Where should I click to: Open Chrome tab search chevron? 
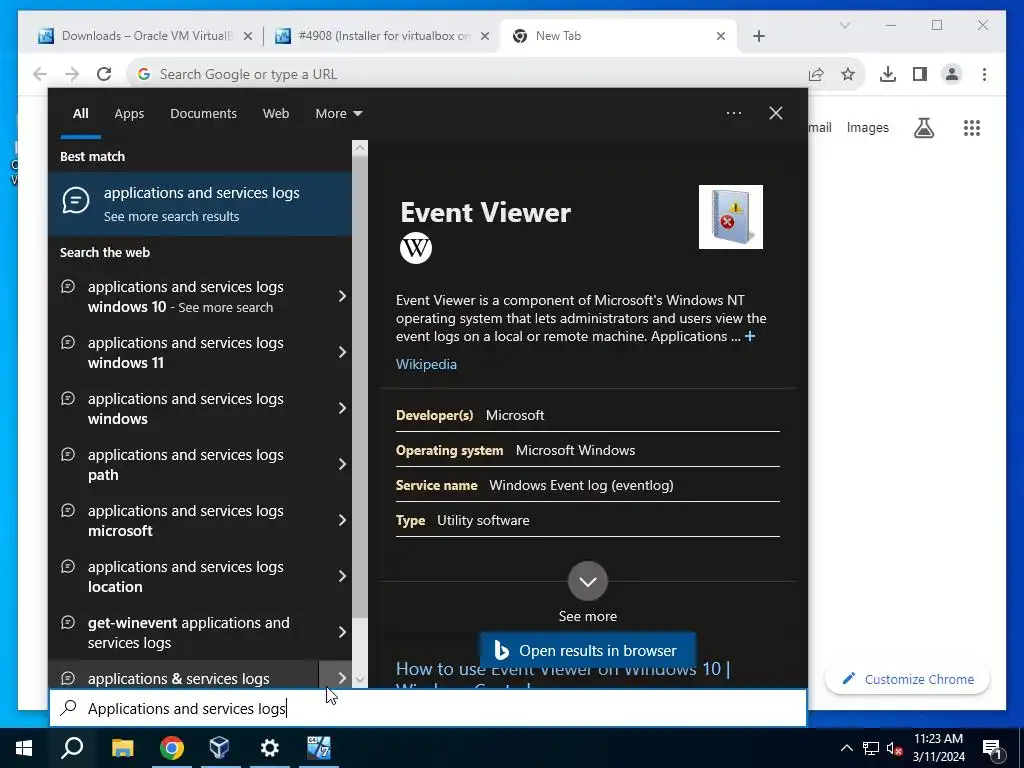point(844,25)
